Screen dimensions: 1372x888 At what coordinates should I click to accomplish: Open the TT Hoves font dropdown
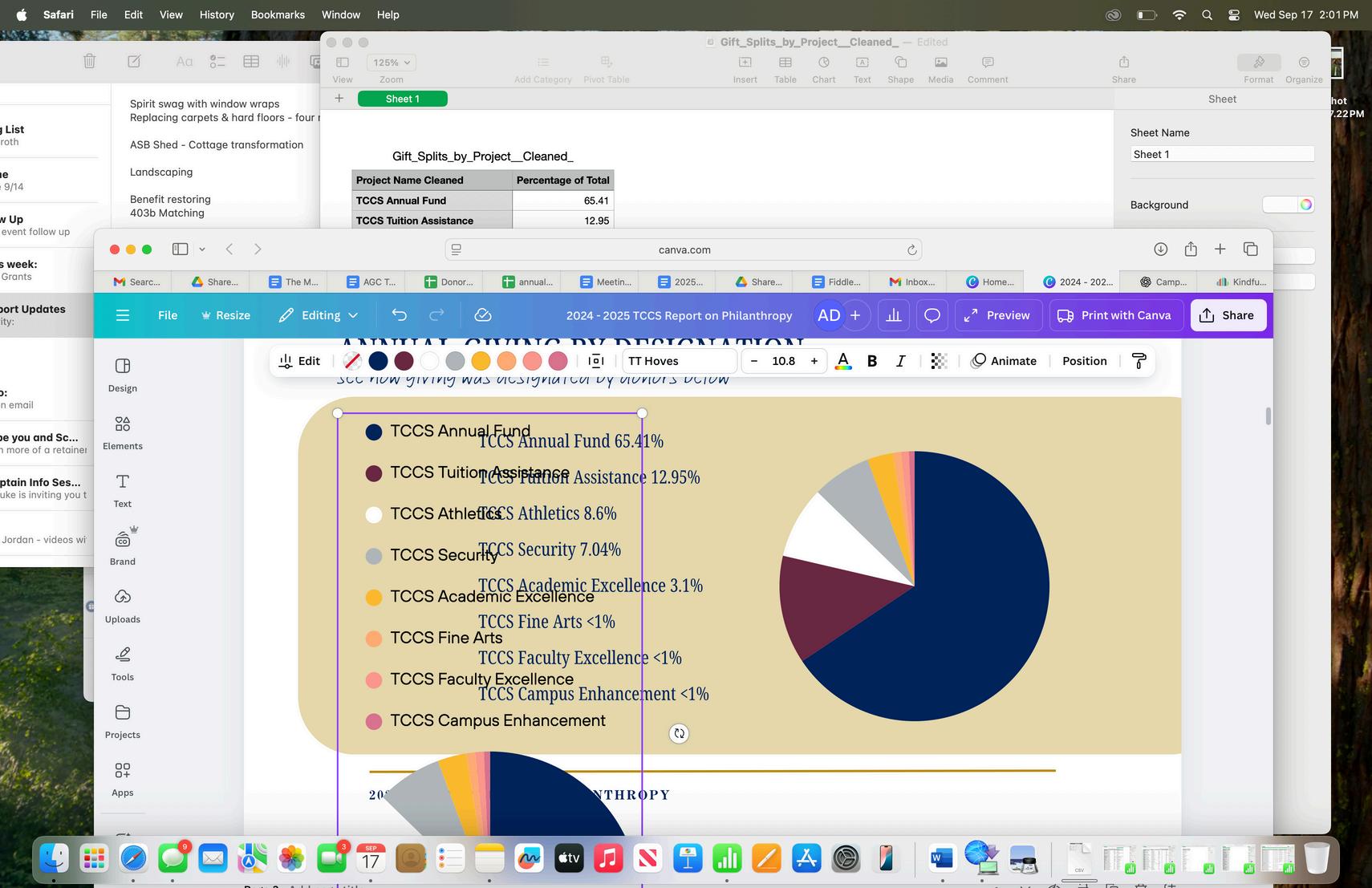click(x=680, y=361)
